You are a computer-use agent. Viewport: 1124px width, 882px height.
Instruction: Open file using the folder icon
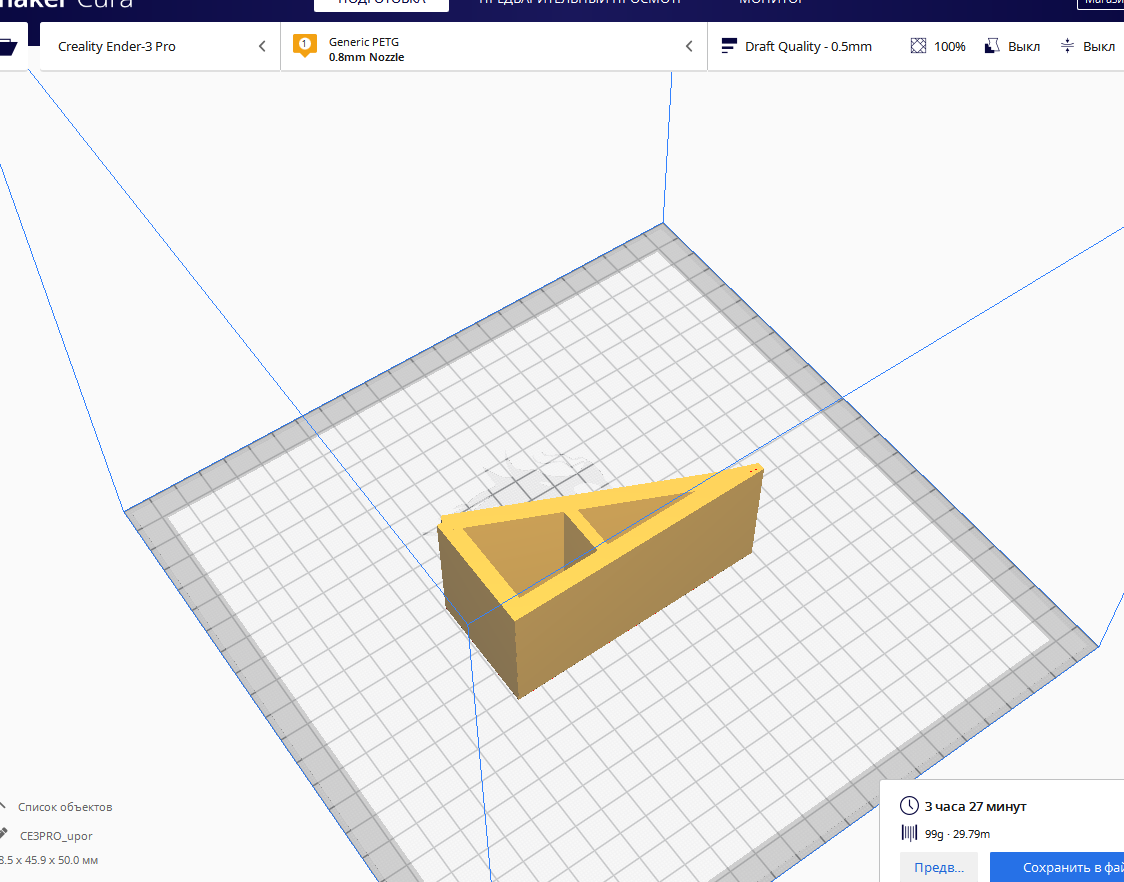click(9, 47)
